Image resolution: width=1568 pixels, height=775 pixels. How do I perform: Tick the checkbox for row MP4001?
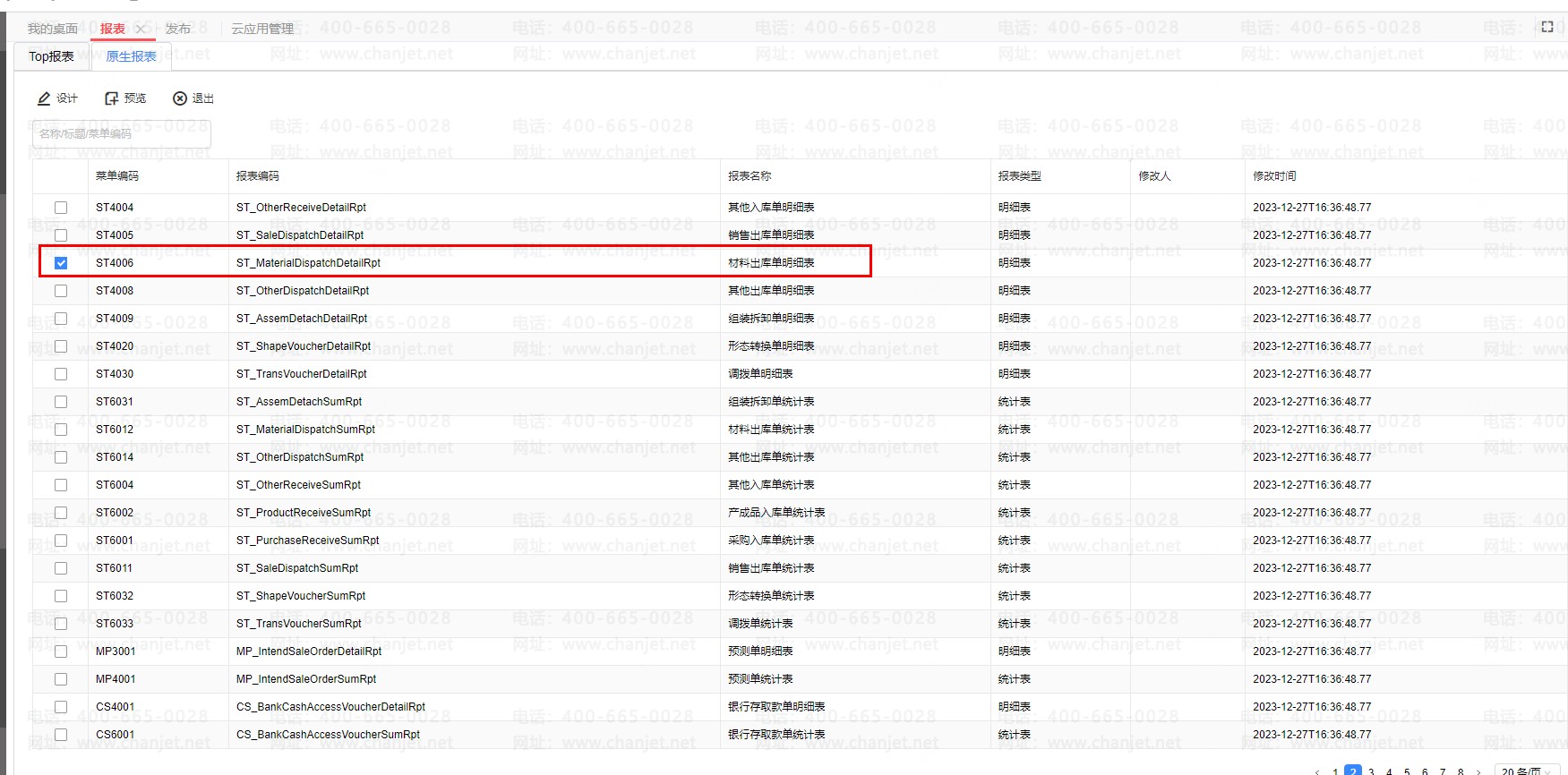[61, 679]
